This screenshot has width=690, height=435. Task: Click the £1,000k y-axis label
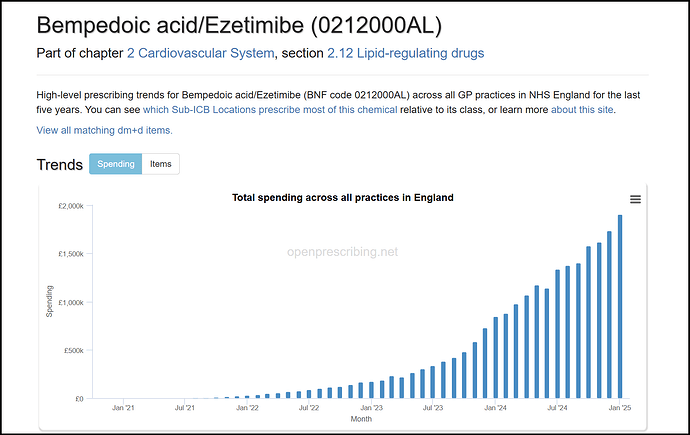[68, 302]
